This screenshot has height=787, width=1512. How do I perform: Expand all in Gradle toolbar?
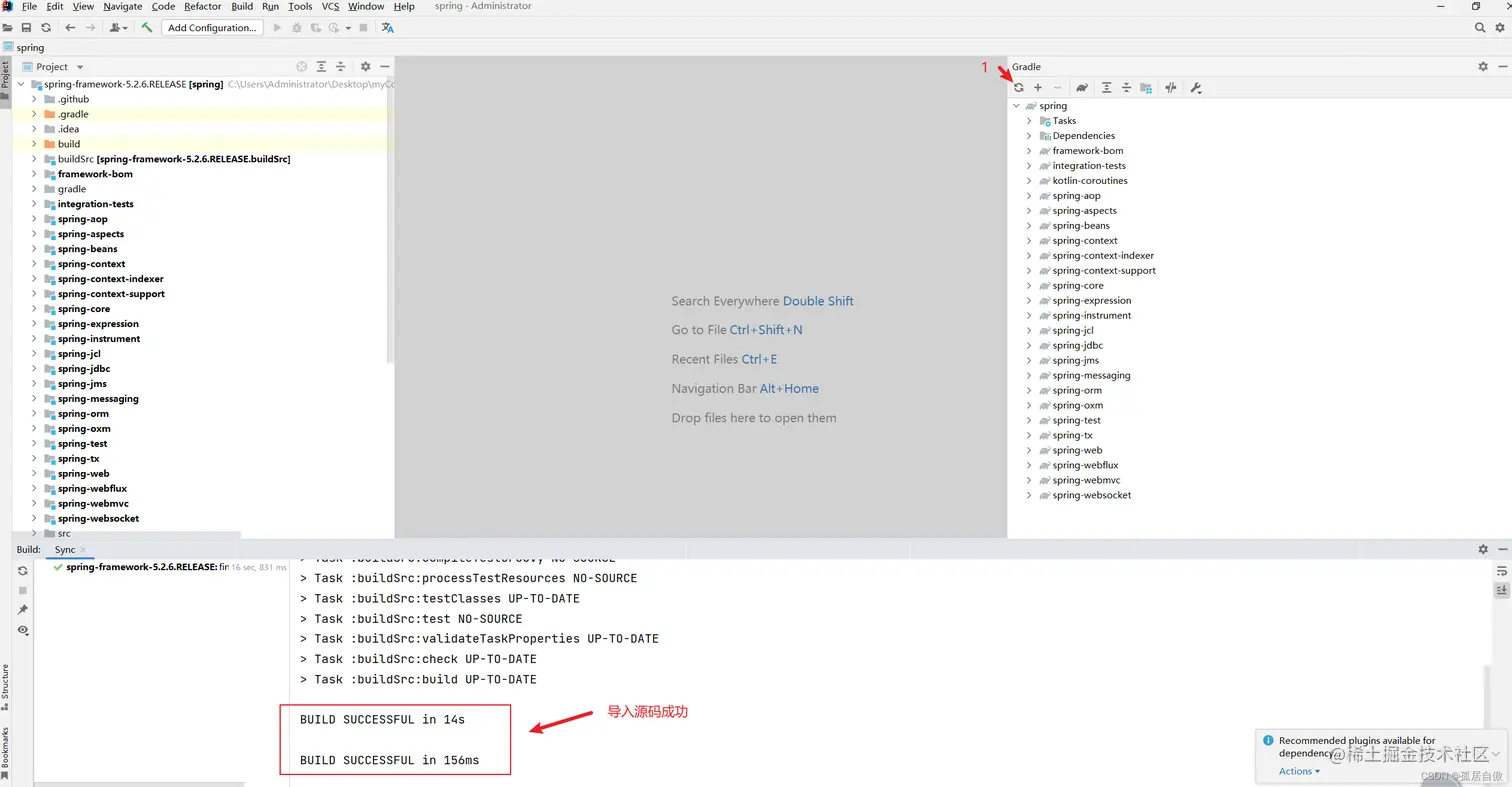[1107, 88]
